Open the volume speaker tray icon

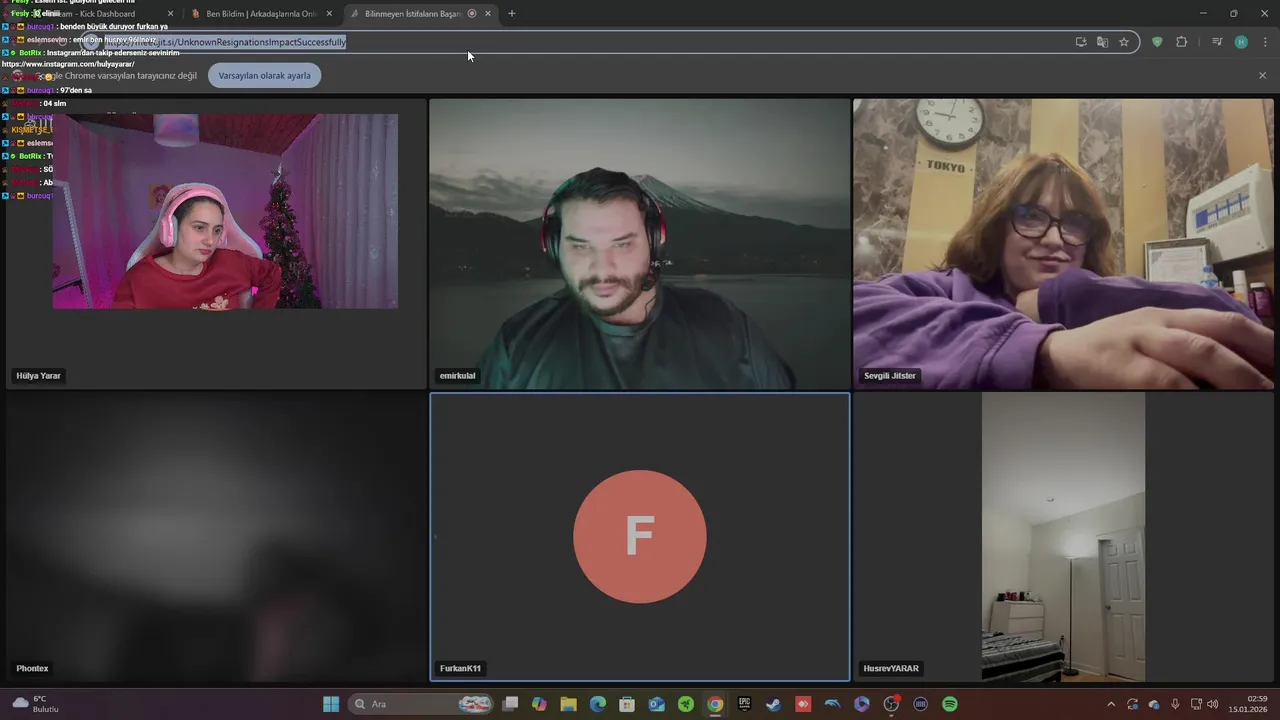[1213, 704]
